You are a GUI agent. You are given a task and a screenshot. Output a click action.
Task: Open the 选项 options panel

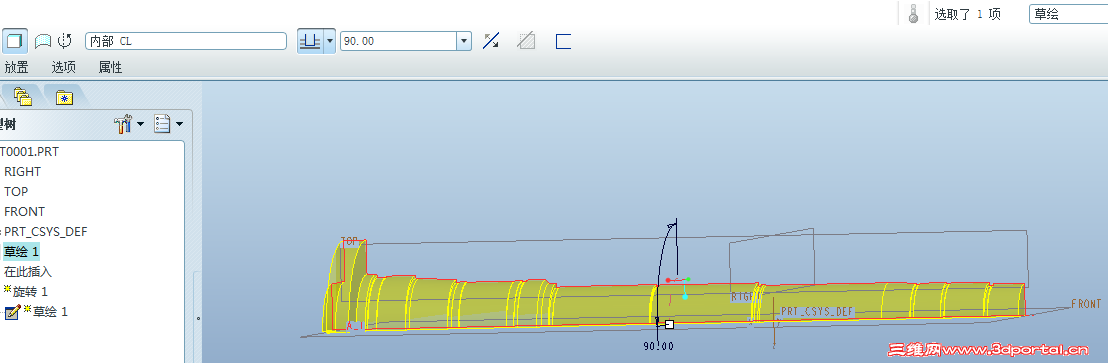[64, 67]
